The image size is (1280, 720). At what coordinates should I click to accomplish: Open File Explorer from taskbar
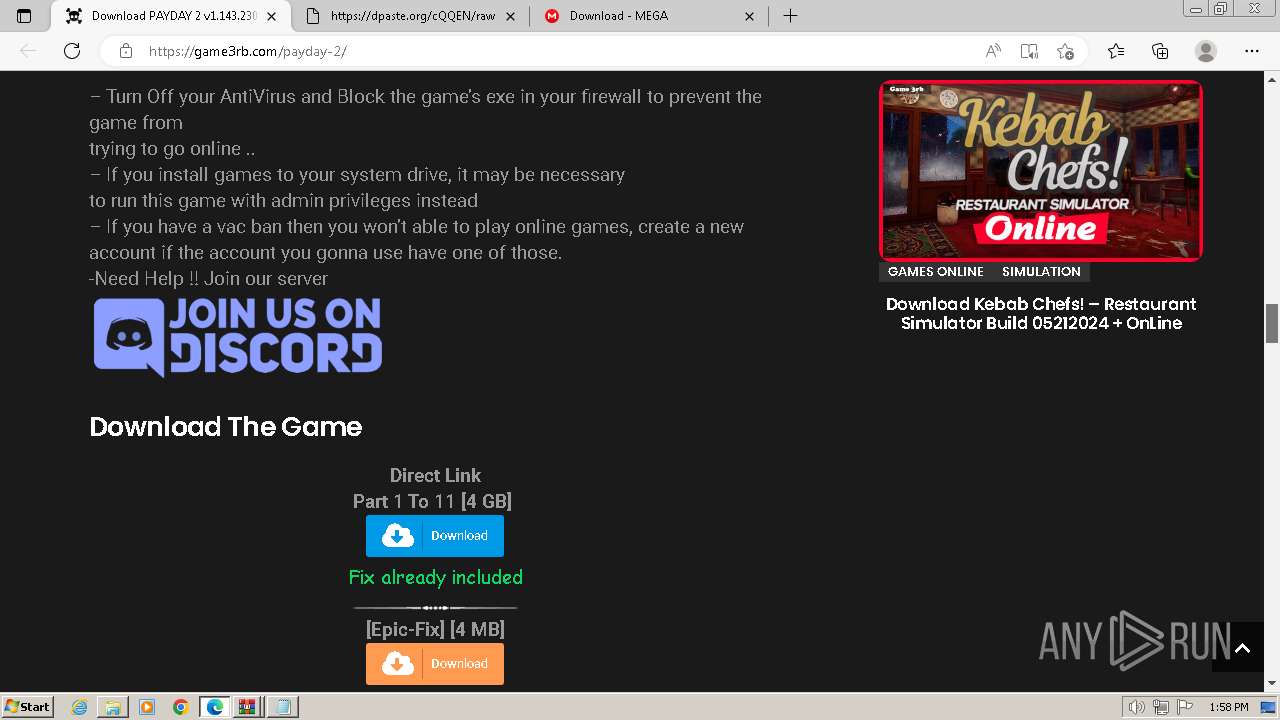113,707
